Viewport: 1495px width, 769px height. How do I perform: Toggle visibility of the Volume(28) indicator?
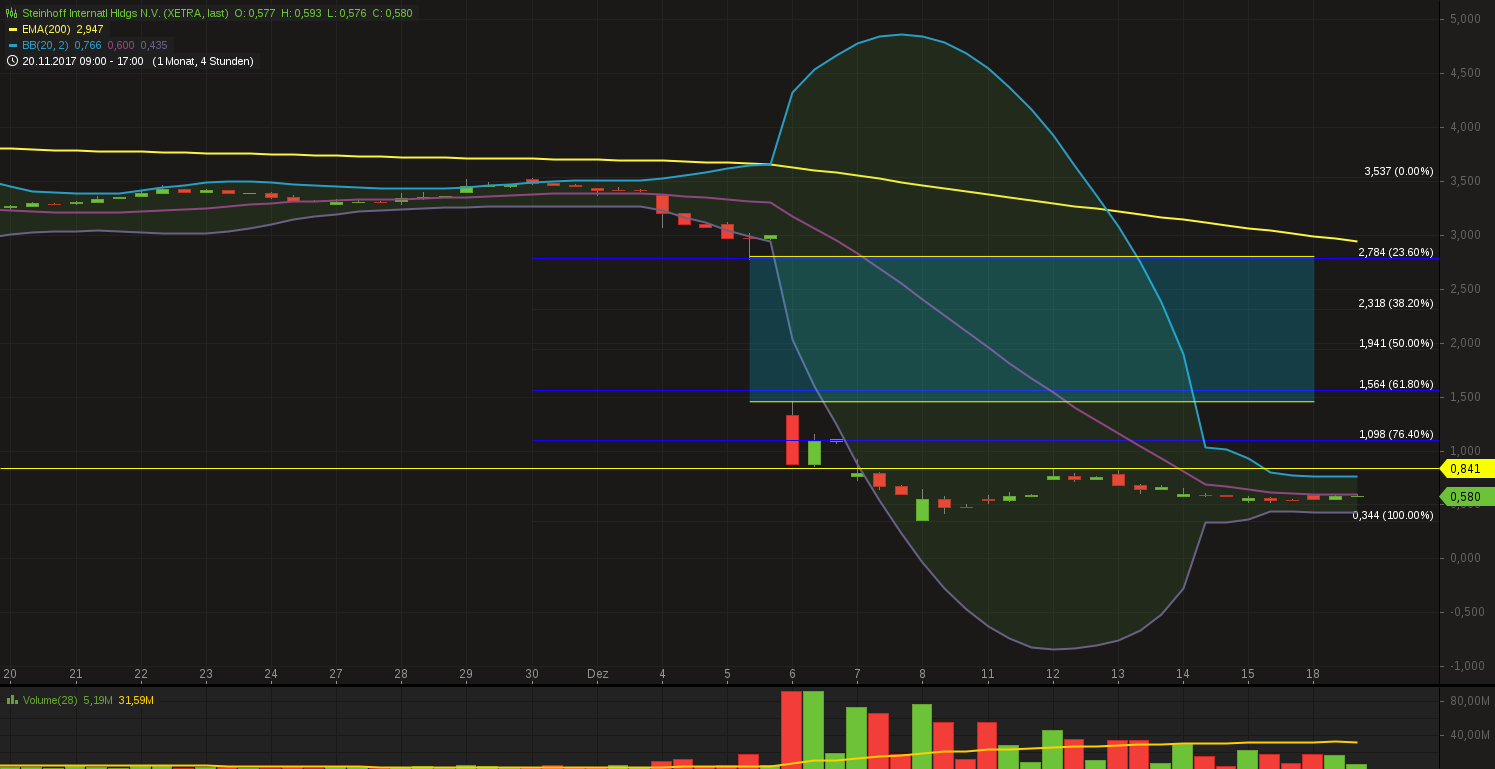coord(50,700)
